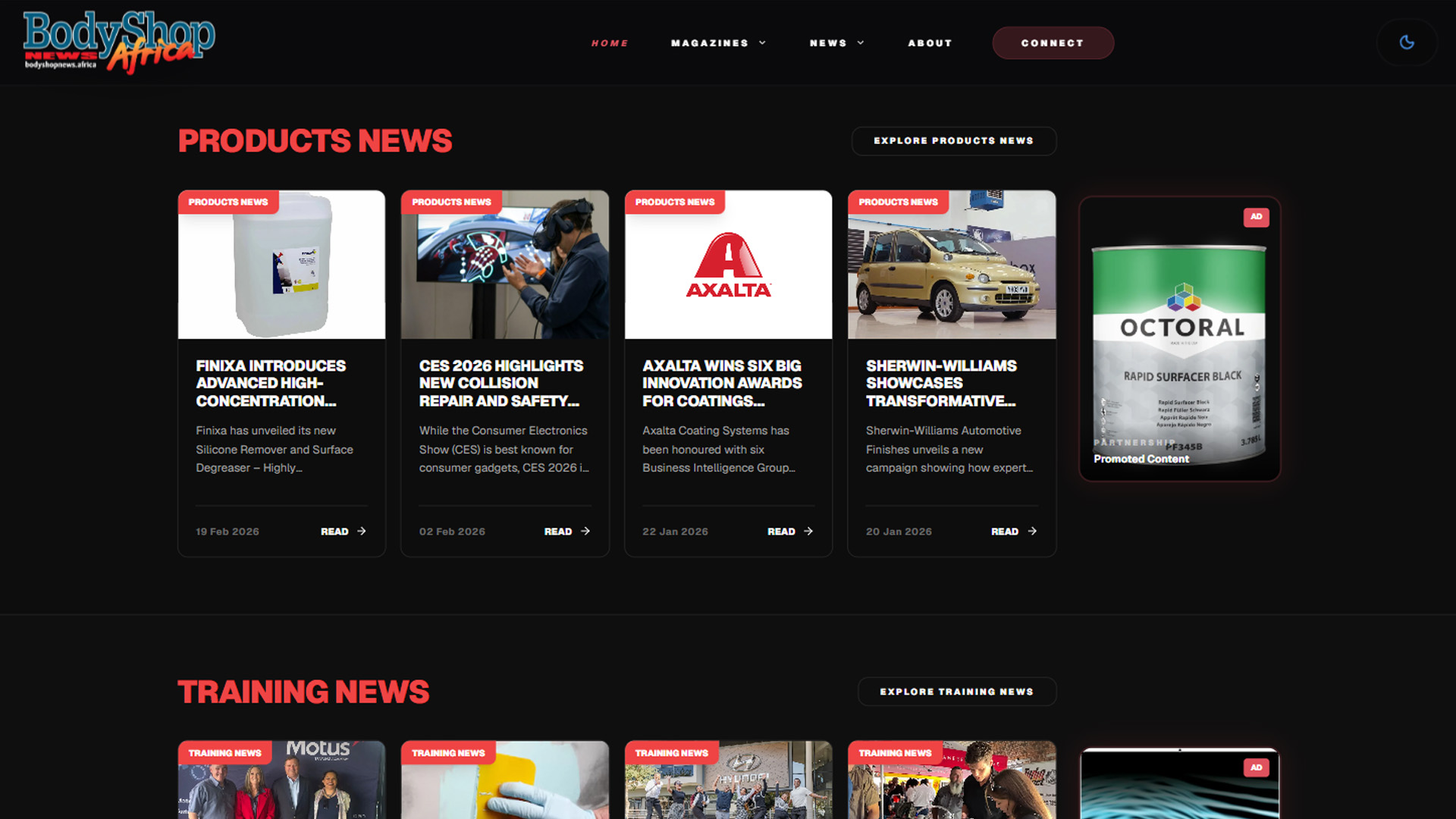1456x819 pixels.
Task: Click the Training News section heading
Action: pos(303,692)
